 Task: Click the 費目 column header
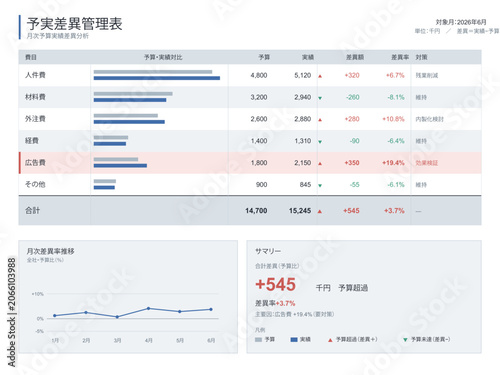(x=31, y=57)
